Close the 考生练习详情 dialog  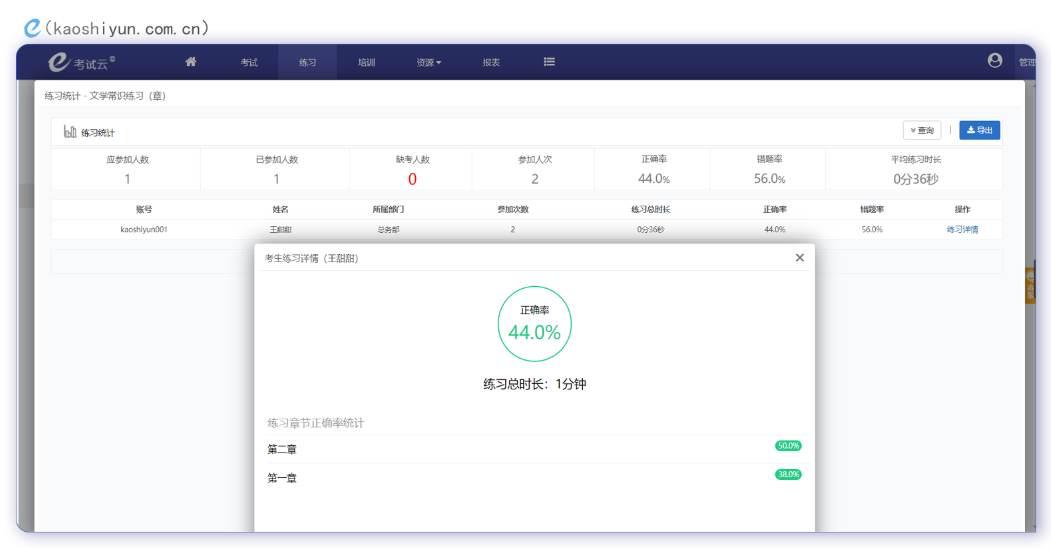(x=799, y=258)
